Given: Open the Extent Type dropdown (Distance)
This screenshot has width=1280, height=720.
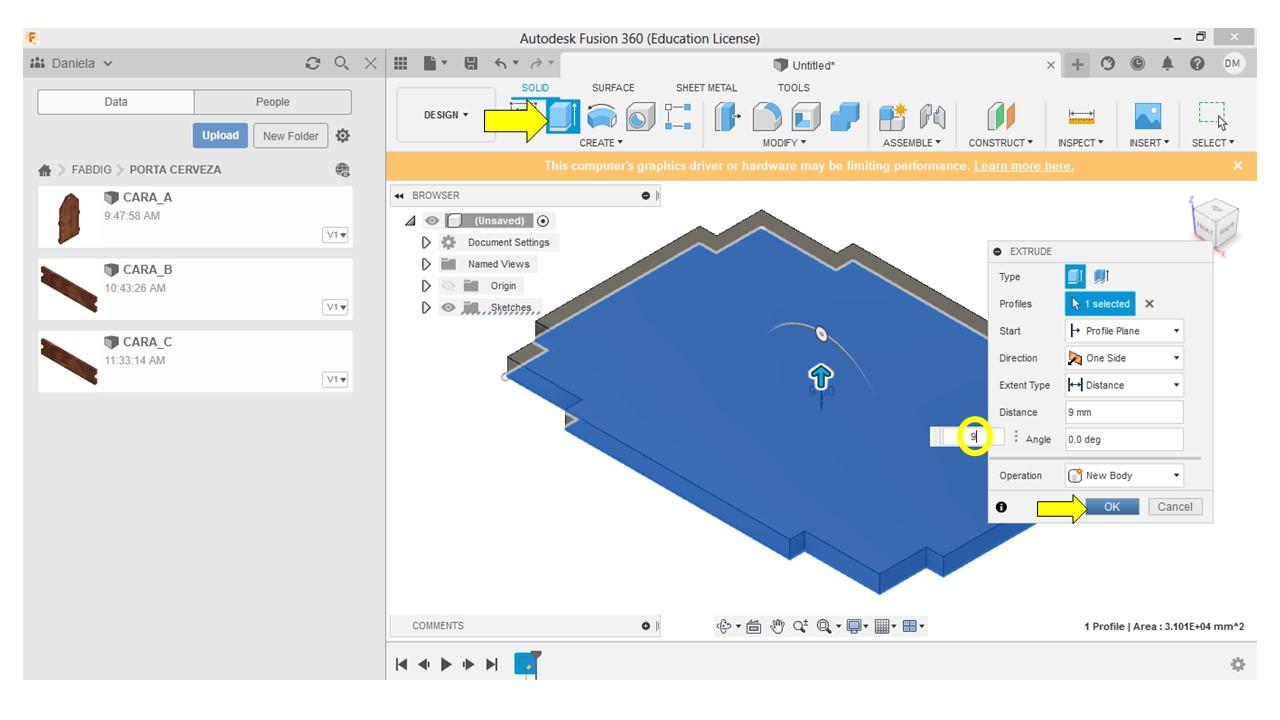Looking at the screenshot, I should click(1125, 385).
